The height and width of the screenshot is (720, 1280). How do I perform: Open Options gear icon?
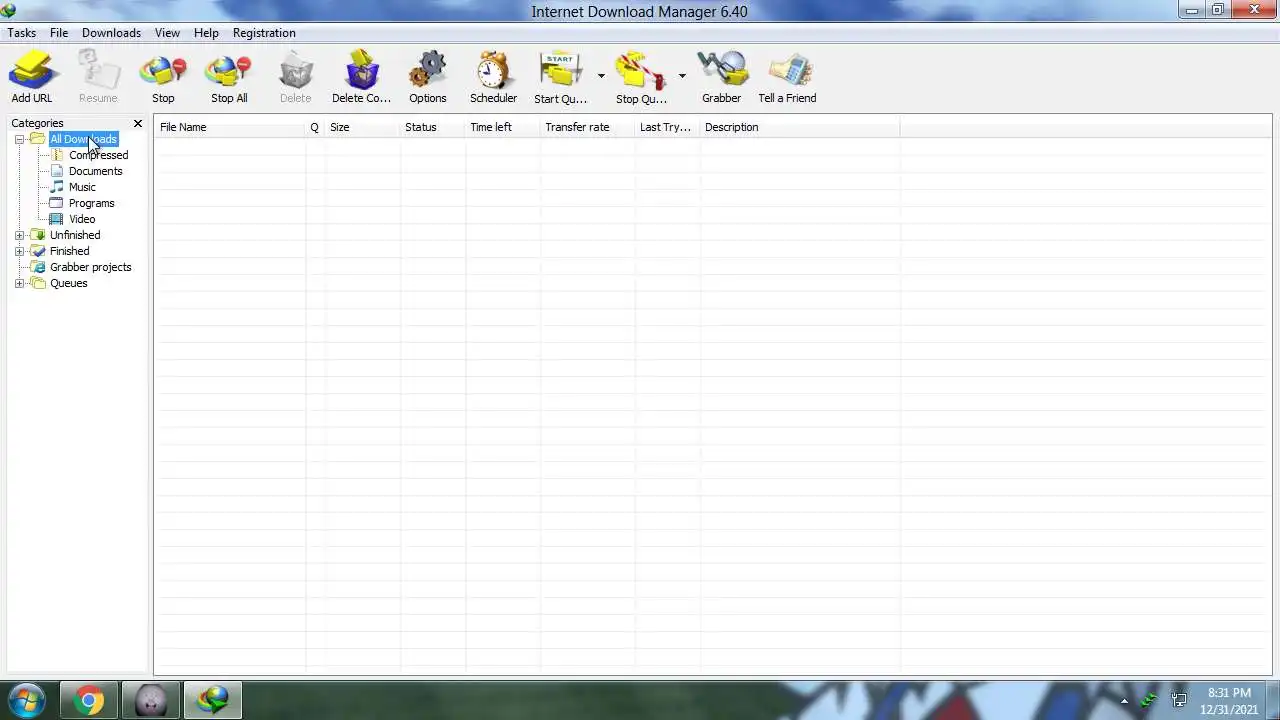[427, 72]
